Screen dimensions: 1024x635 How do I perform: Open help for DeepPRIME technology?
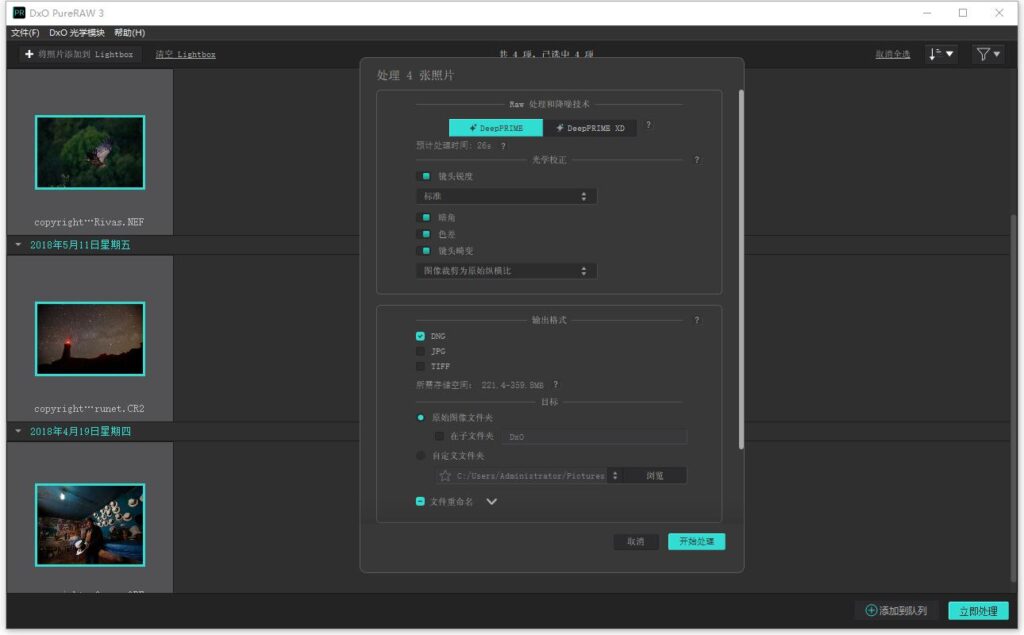pyautogui.click(x=648, y=125)
